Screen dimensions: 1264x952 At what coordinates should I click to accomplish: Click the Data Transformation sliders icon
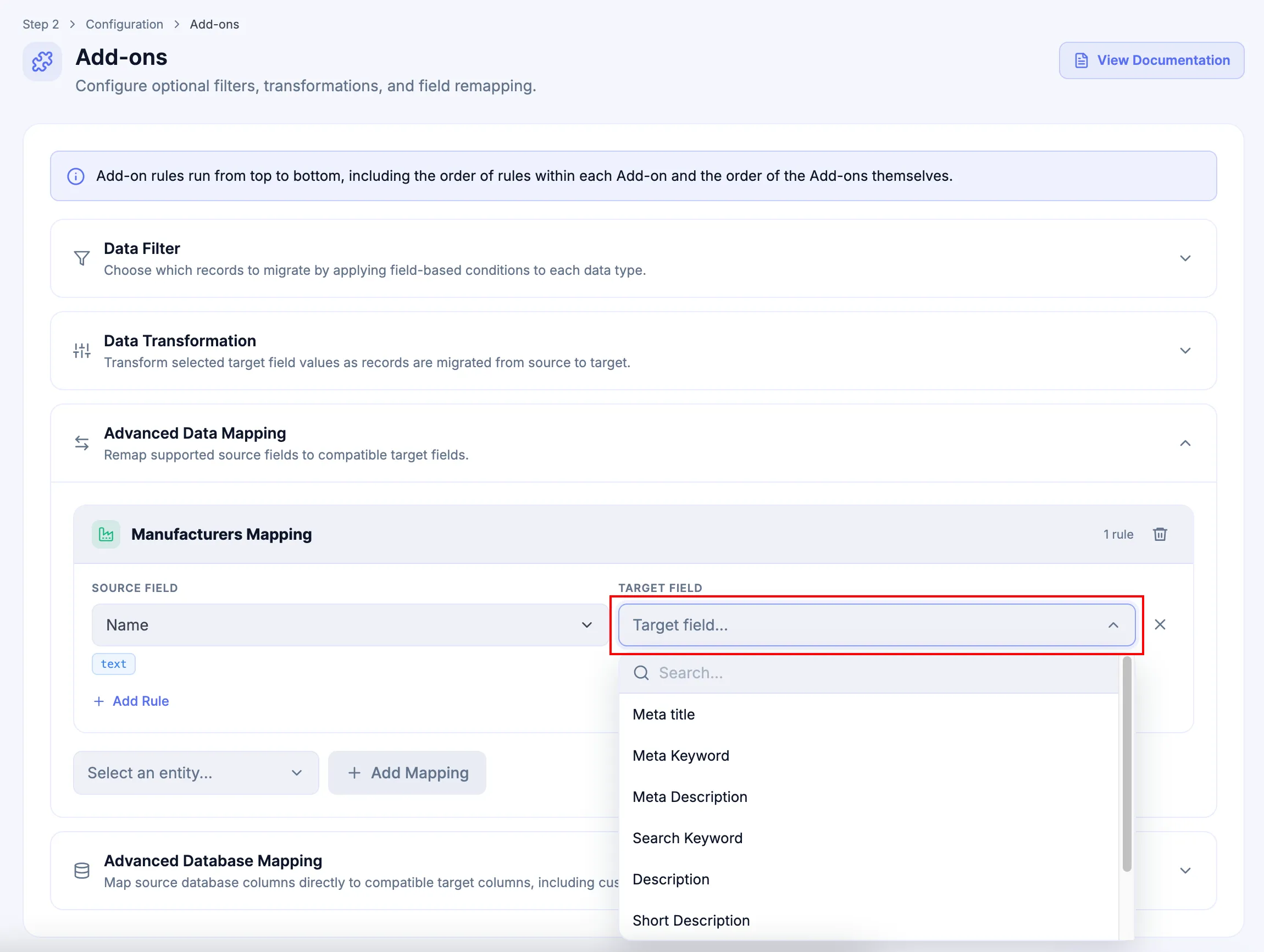coord(82,350)
